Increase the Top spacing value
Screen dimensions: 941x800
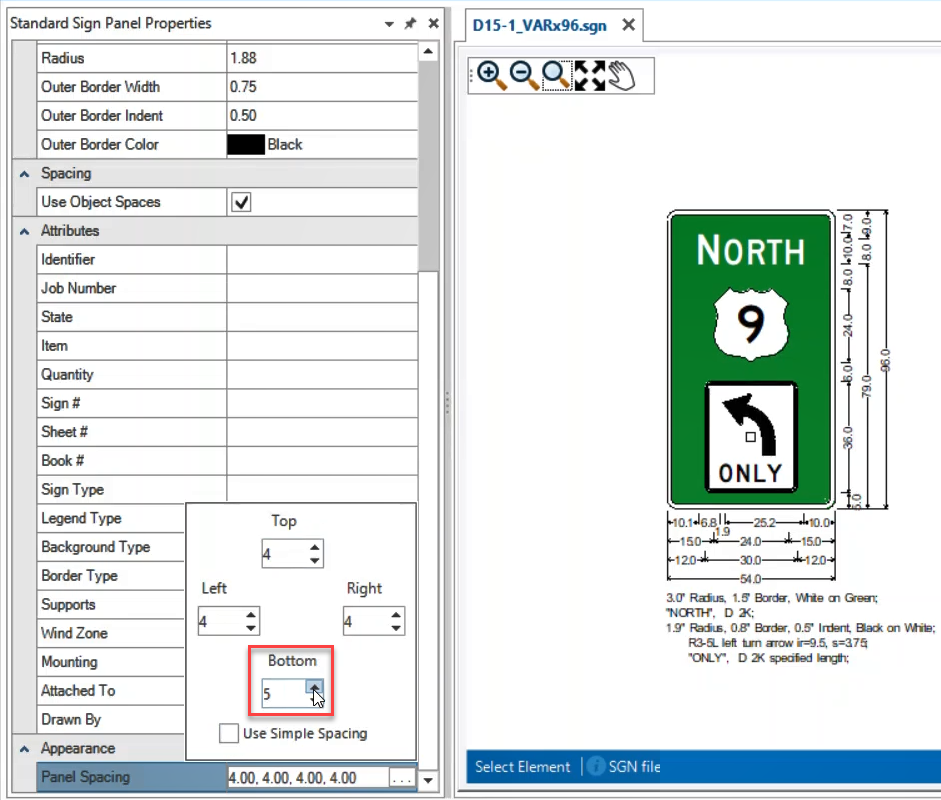click(x=315, y=548)
